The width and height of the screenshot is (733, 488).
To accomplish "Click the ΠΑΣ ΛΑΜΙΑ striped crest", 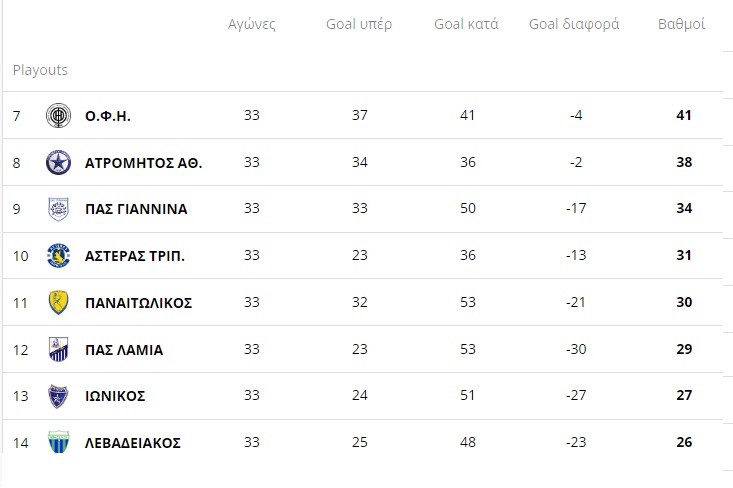I will point(58,349).
